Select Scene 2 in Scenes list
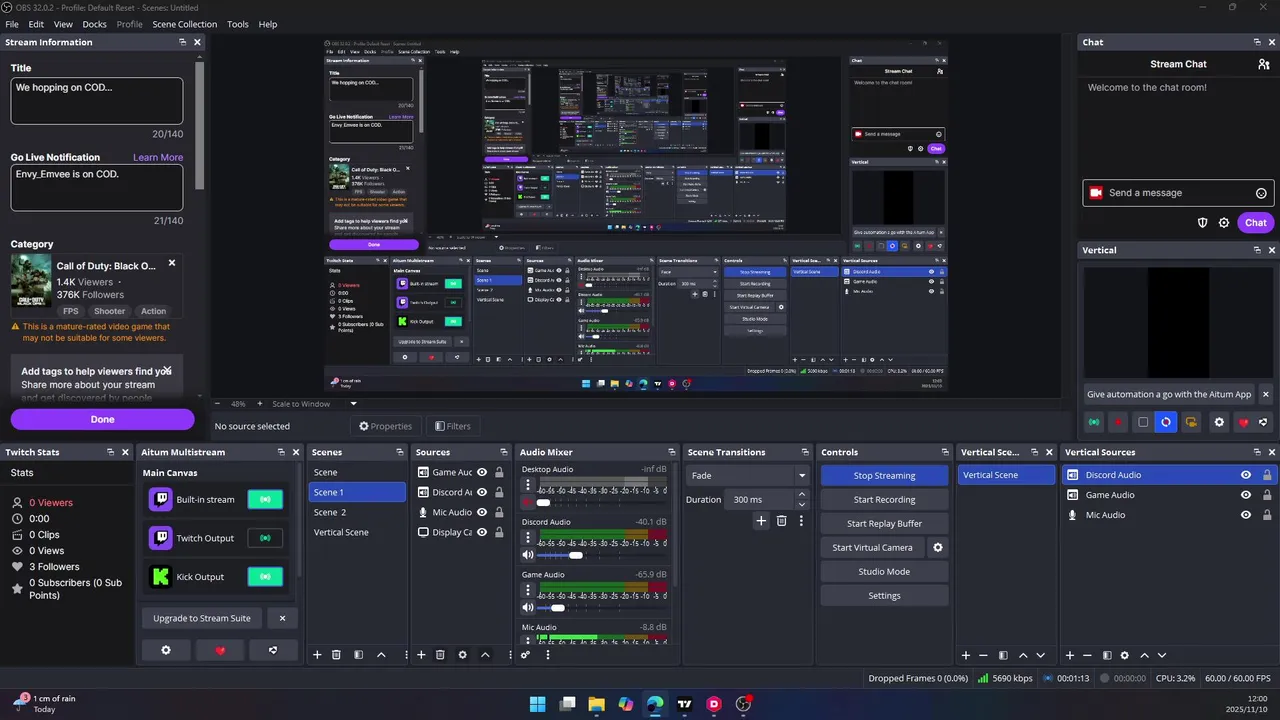1280x720 pixels. (x=357, y=512)
